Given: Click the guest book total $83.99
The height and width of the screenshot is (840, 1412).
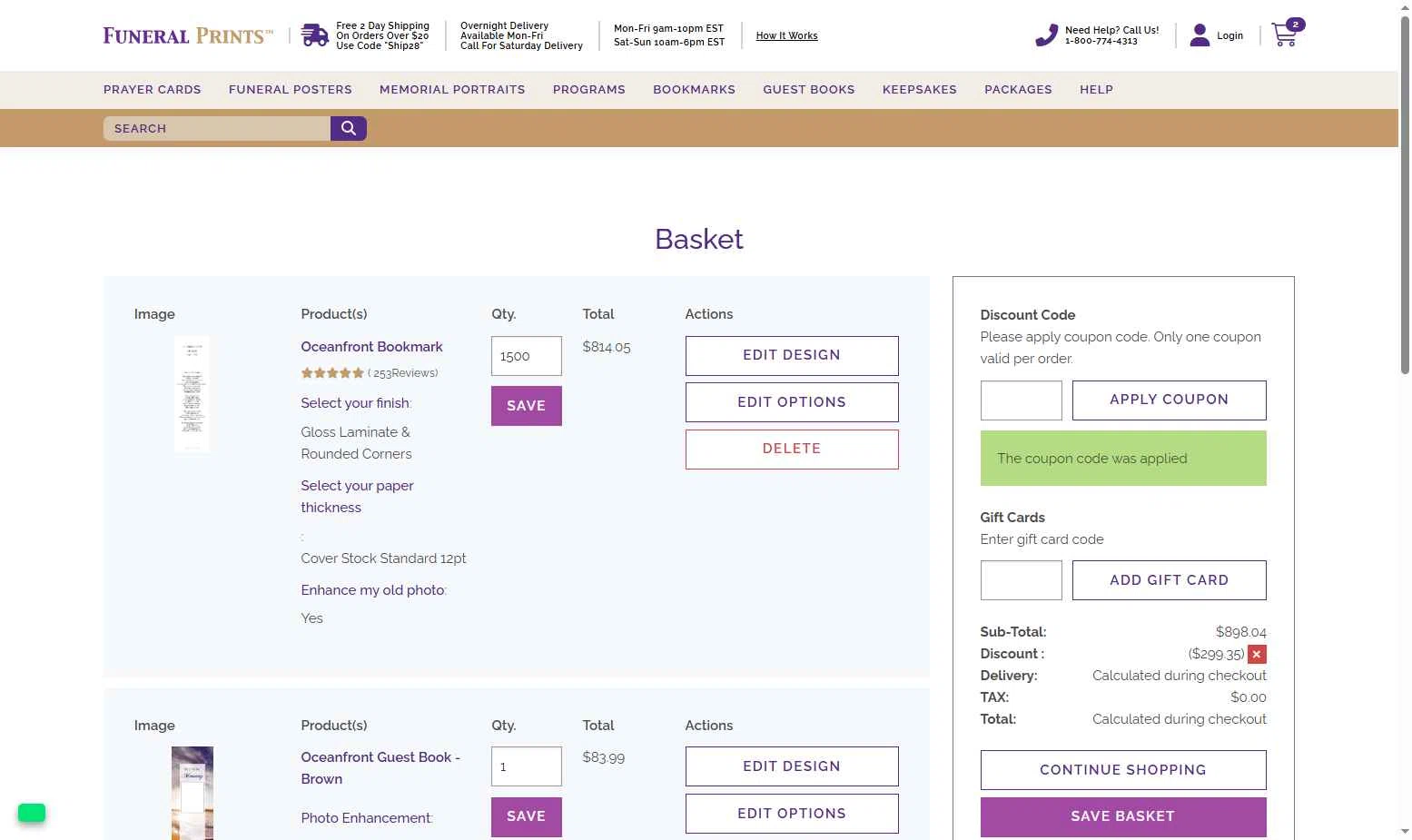Looking at the screenshot, I should click(604, 757).
